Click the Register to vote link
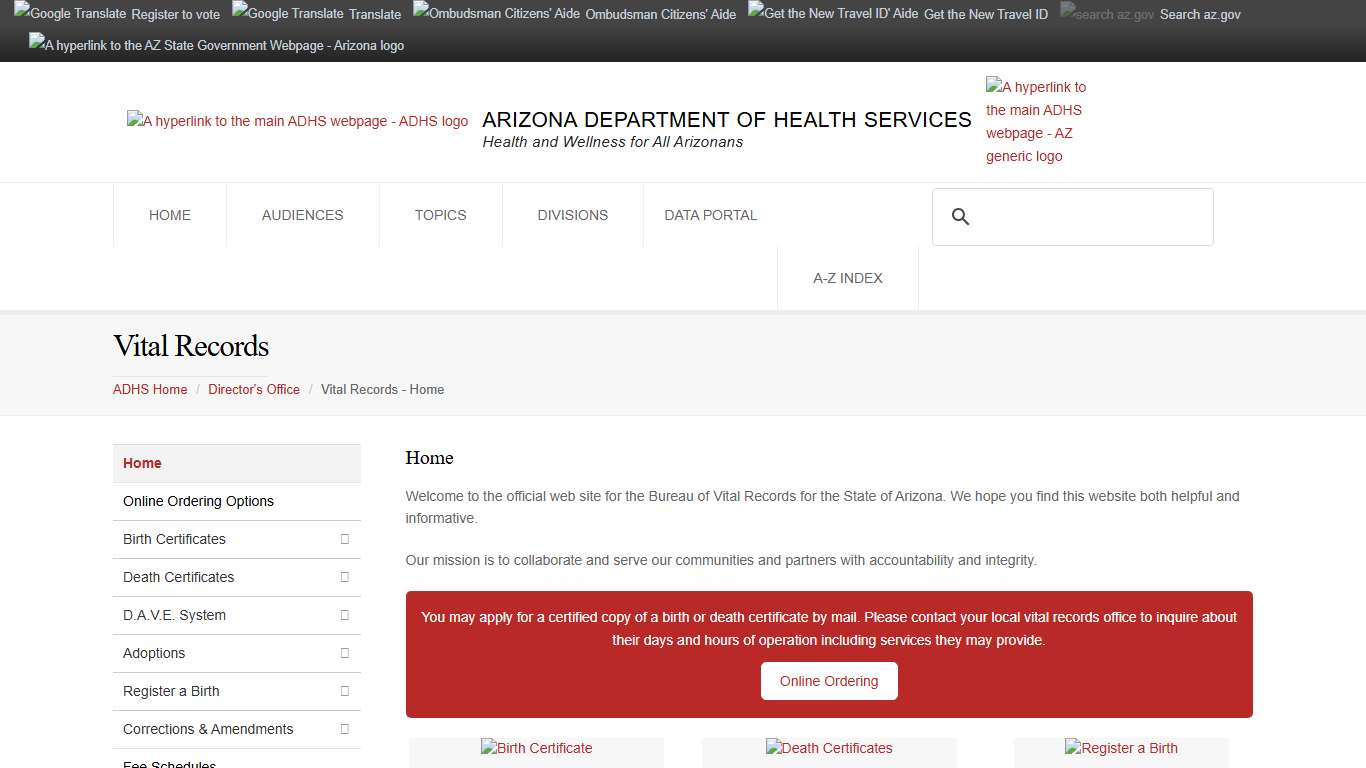Screen dimensions: 1366x768 [175, 14]
